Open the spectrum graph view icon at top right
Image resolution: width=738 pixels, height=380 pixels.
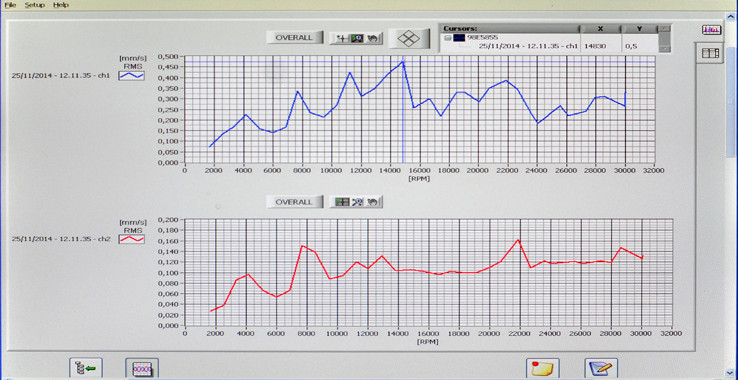710,30
